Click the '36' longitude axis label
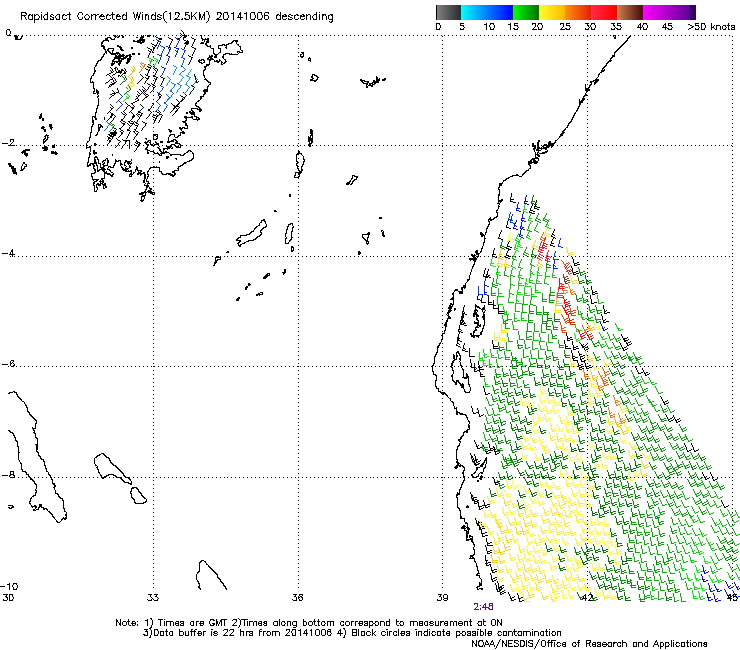740x650 pixels. [297, 598]
